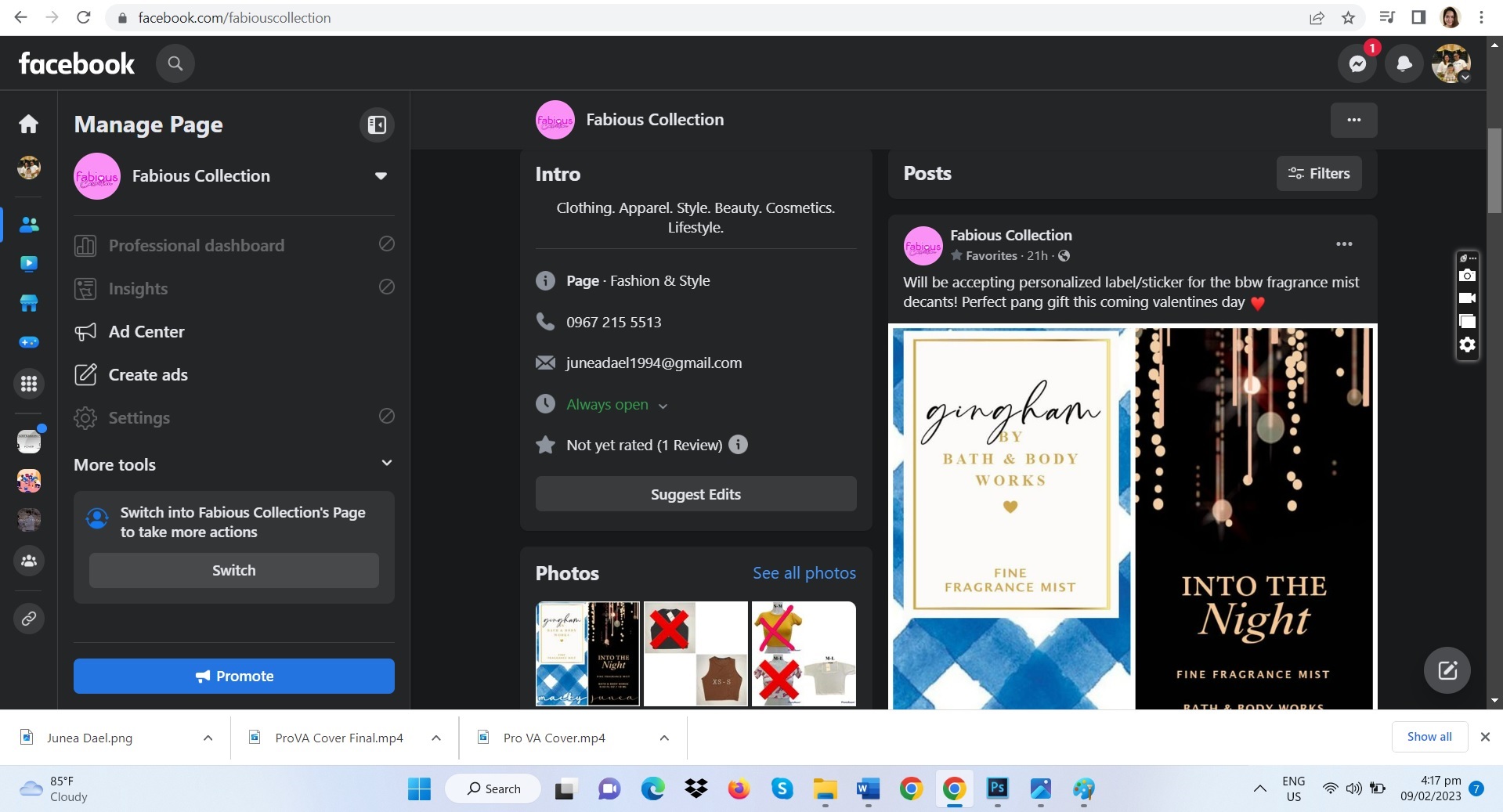Click the Switch button
This screenshot has width=1503, height=812.
point(234,571)
